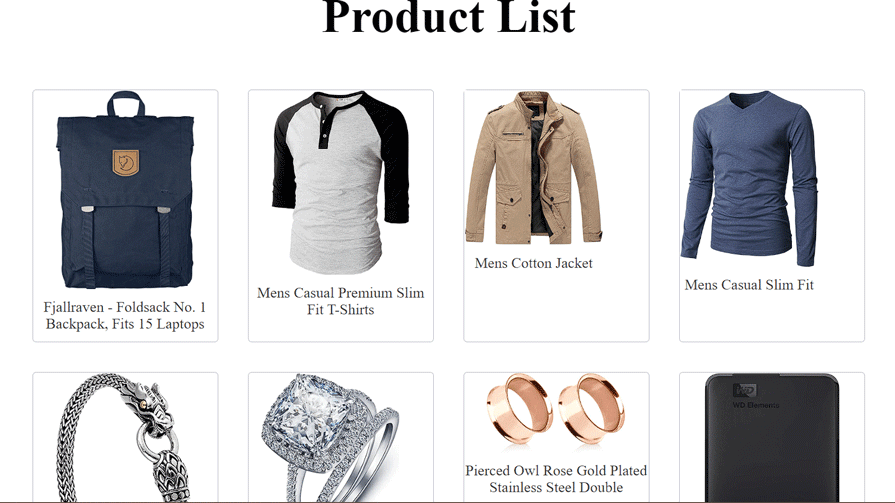Click the left rose gold ear plug
This screenshot has width=895, height=503.
(x=519, y=409)
